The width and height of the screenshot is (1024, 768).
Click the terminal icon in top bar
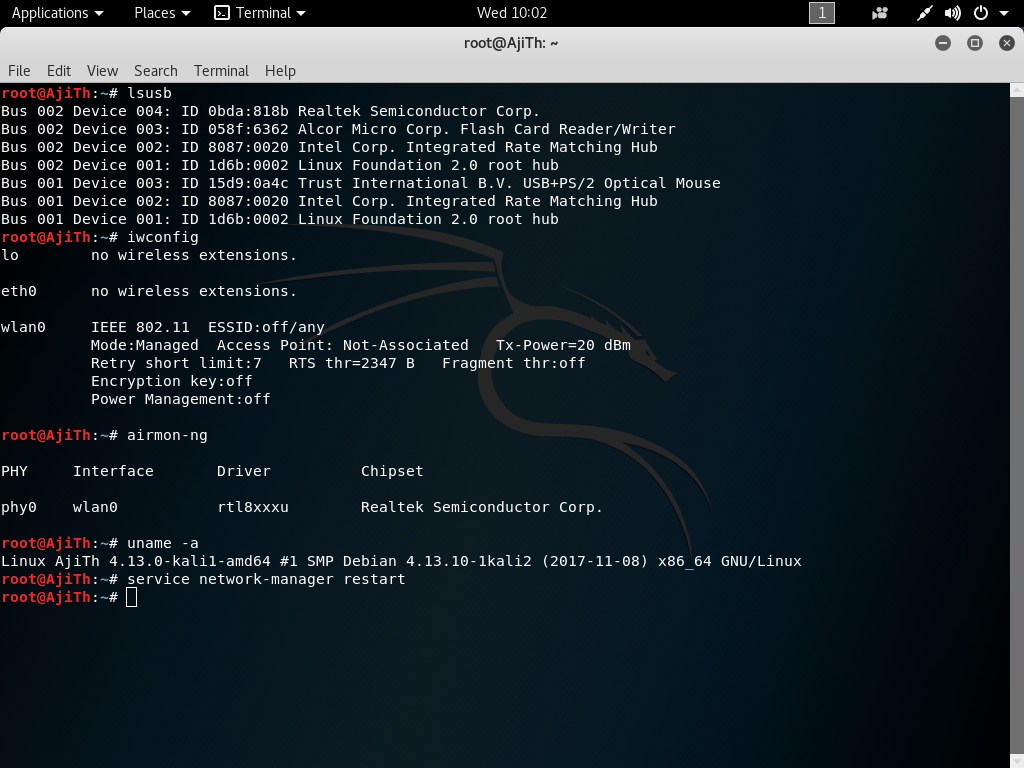pos(222,13)
